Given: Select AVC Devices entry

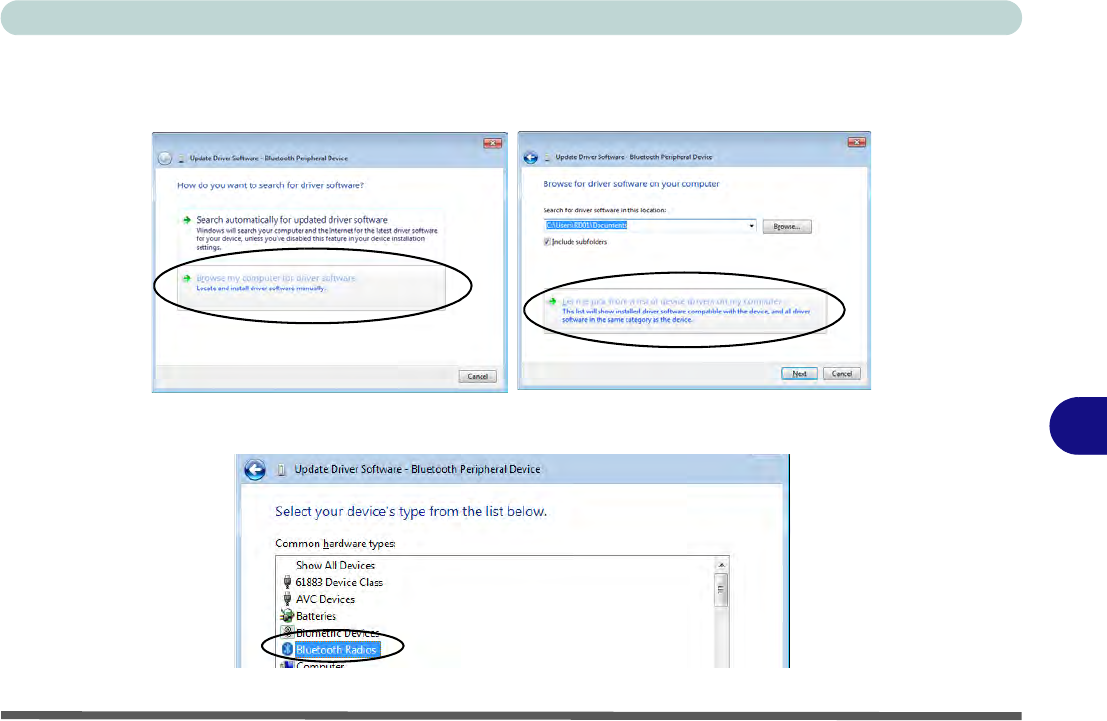Looking at the screenshot, I should tap(325, 599).
